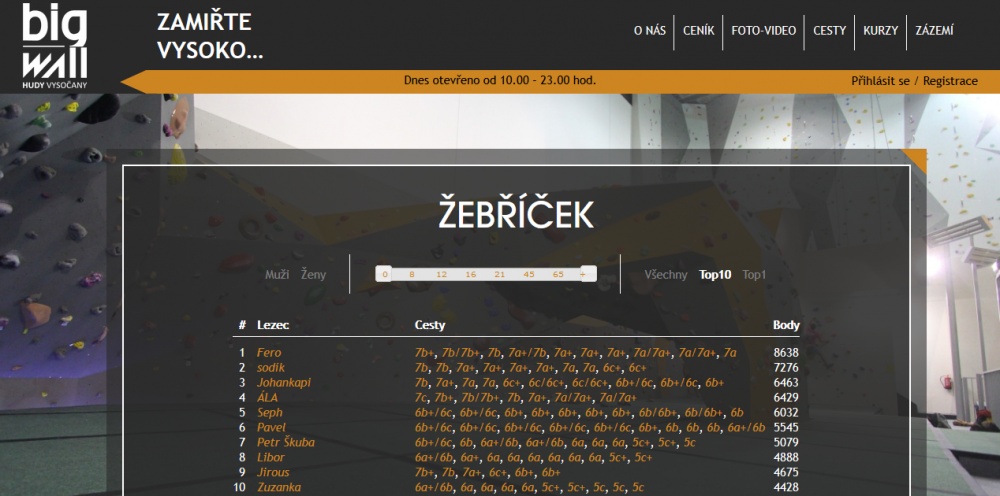Click the right slider handle marked plus
The height and width of the screenshot is (496, 1000).
click(x=587, y=274)
